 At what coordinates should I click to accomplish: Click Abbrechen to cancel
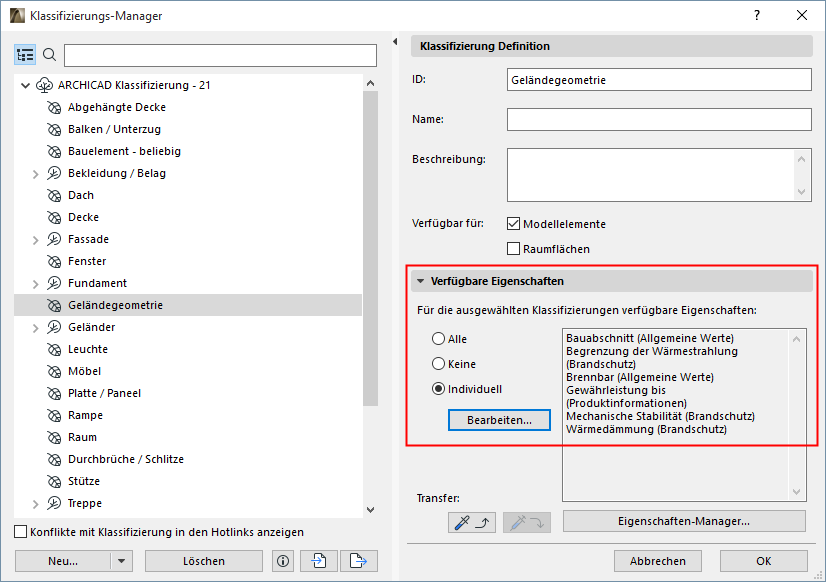pos(657,561)
